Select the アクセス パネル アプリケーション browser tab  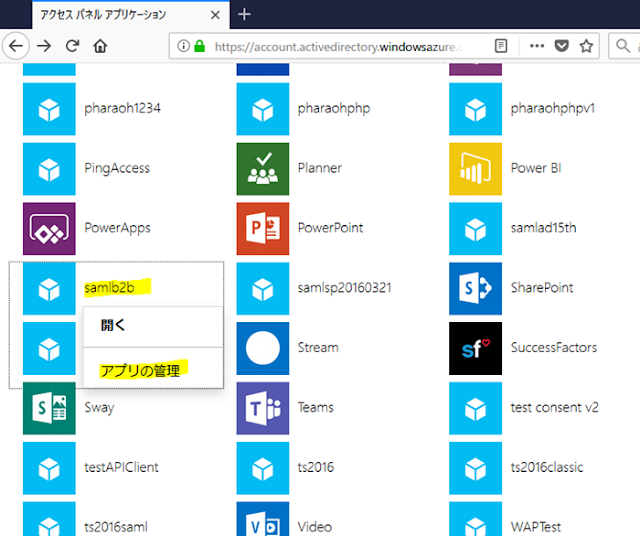[131, 15]
